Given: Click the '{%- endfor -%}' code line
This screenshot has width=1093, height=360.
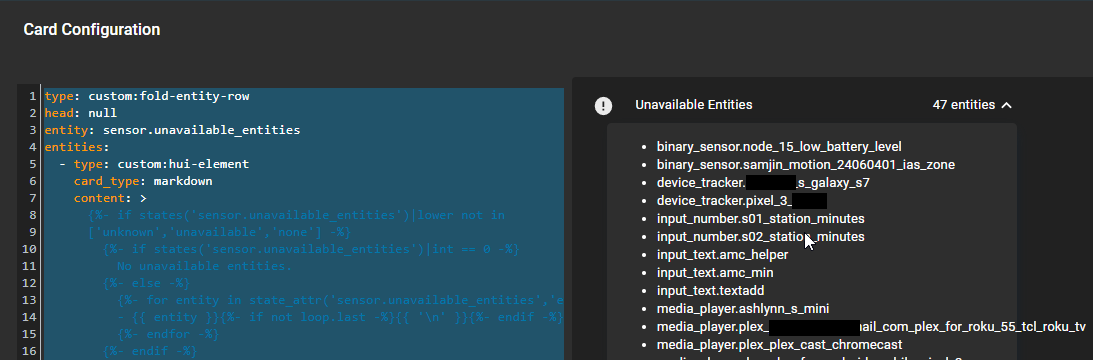Looking at the screenshot, I should [x=168, y=333].
